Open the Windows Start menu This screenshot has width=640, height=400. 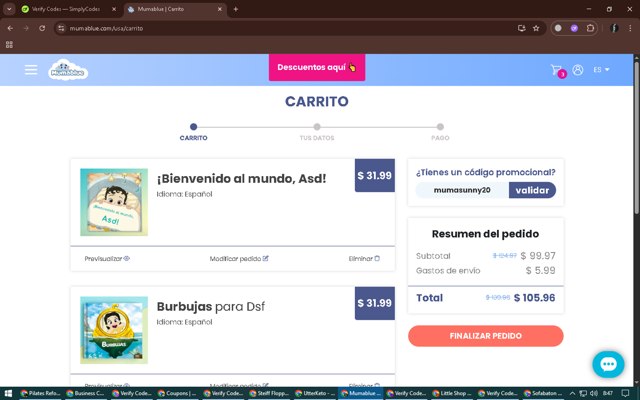tap(8, 393)
